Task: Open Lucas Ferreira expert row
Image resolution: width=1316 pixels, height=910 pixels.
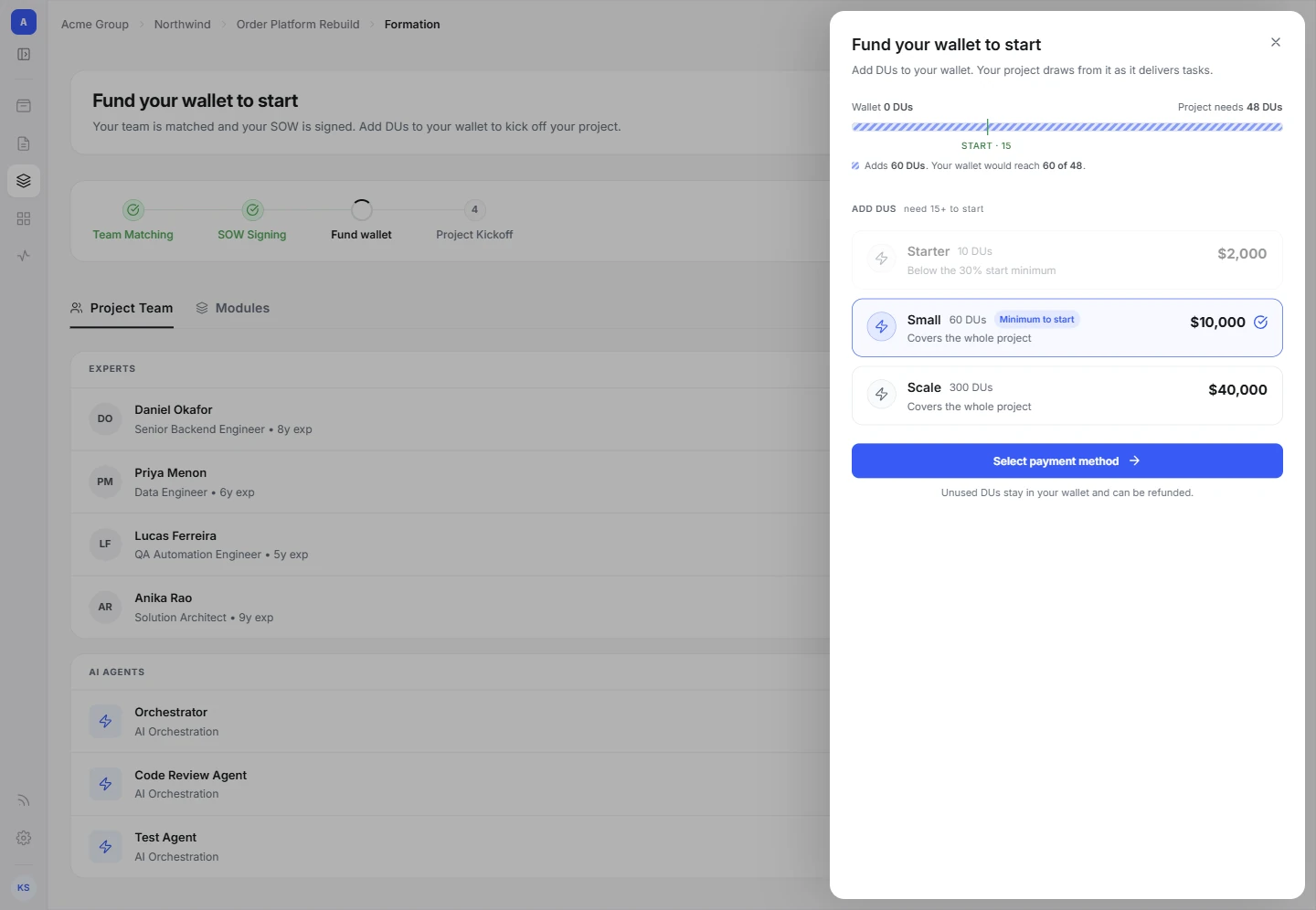Action: 451,545
